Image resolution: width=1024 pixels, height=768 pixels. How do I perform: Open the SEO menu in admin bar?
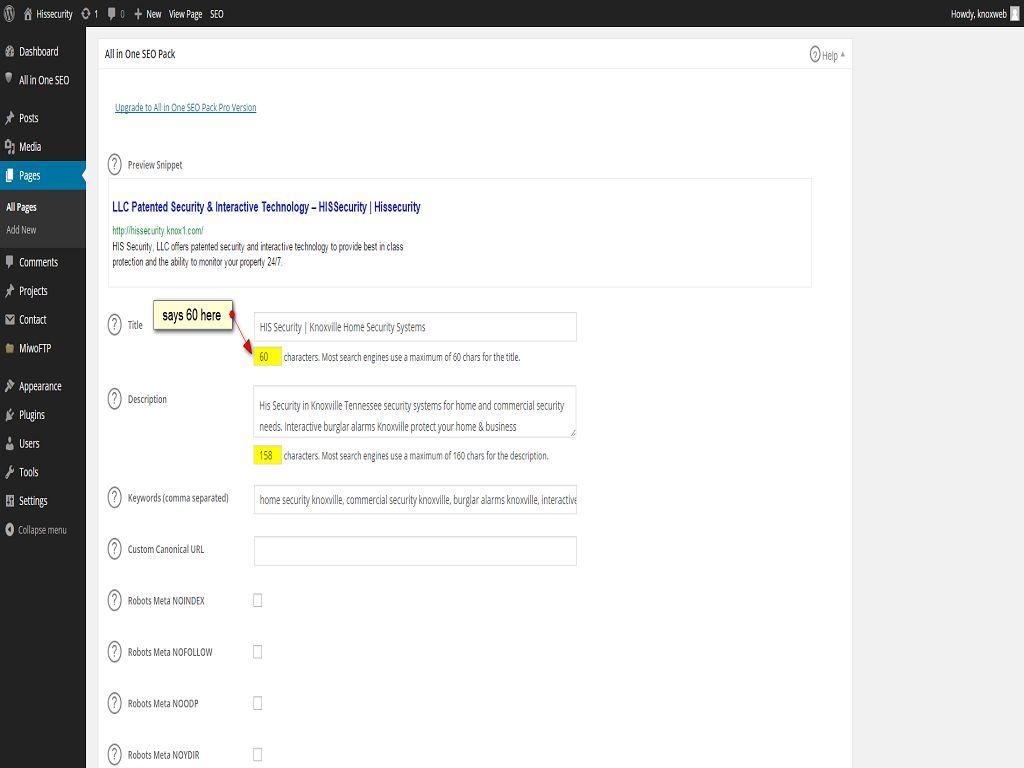coord(217,14)
